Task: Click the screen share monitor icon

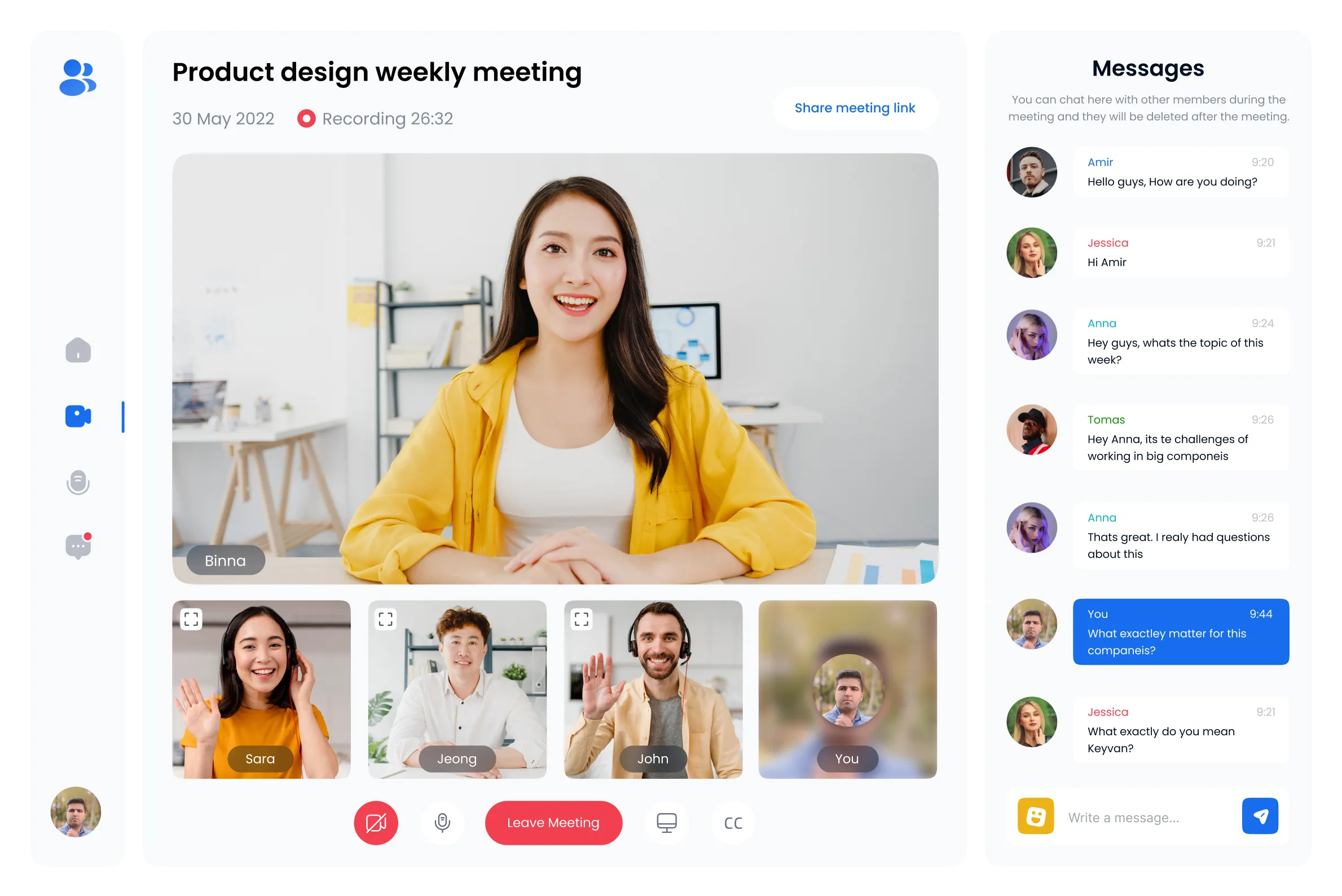Action: [667, 823]
